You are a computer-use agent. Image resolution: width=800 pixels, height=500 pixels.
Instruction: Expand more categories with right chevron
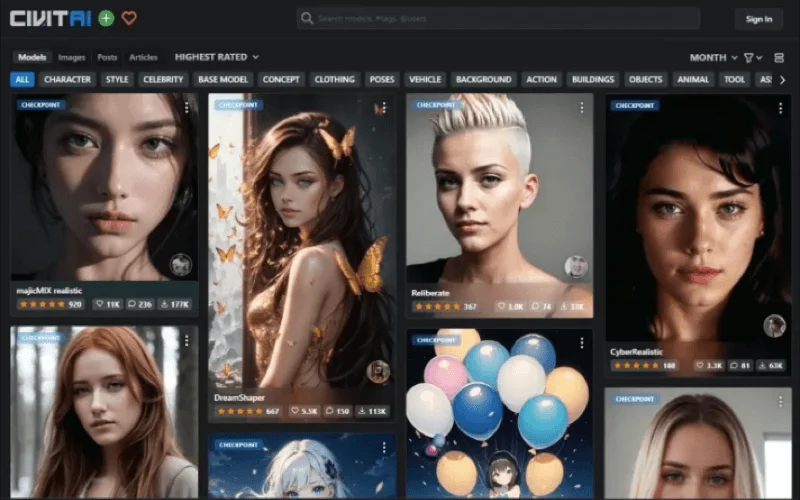click(782, 80)
